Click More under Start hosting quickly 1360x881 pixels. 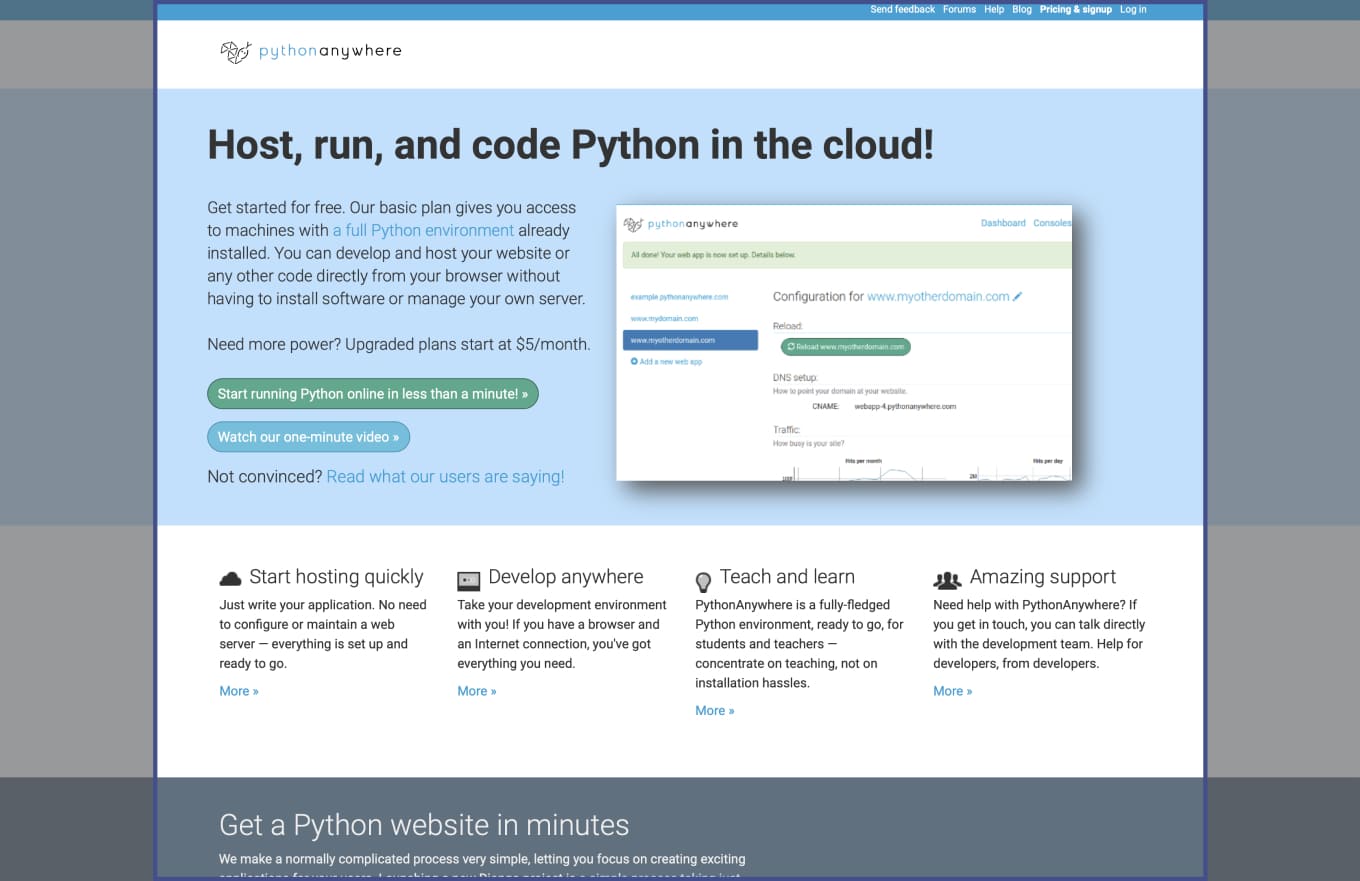[x=239, y=691]
